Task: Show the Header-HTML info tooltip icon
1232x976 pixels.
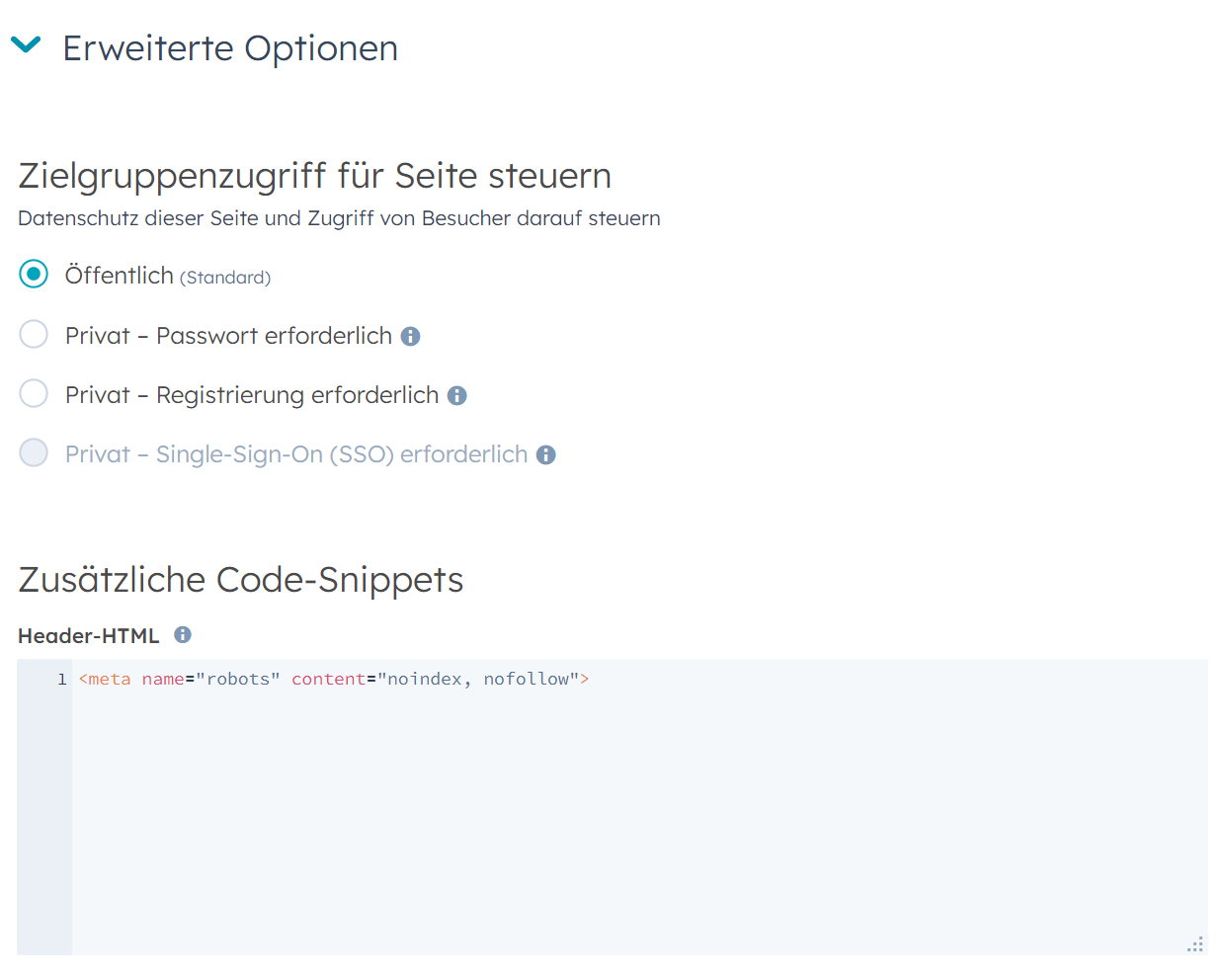Action: [x=183, y=635]
